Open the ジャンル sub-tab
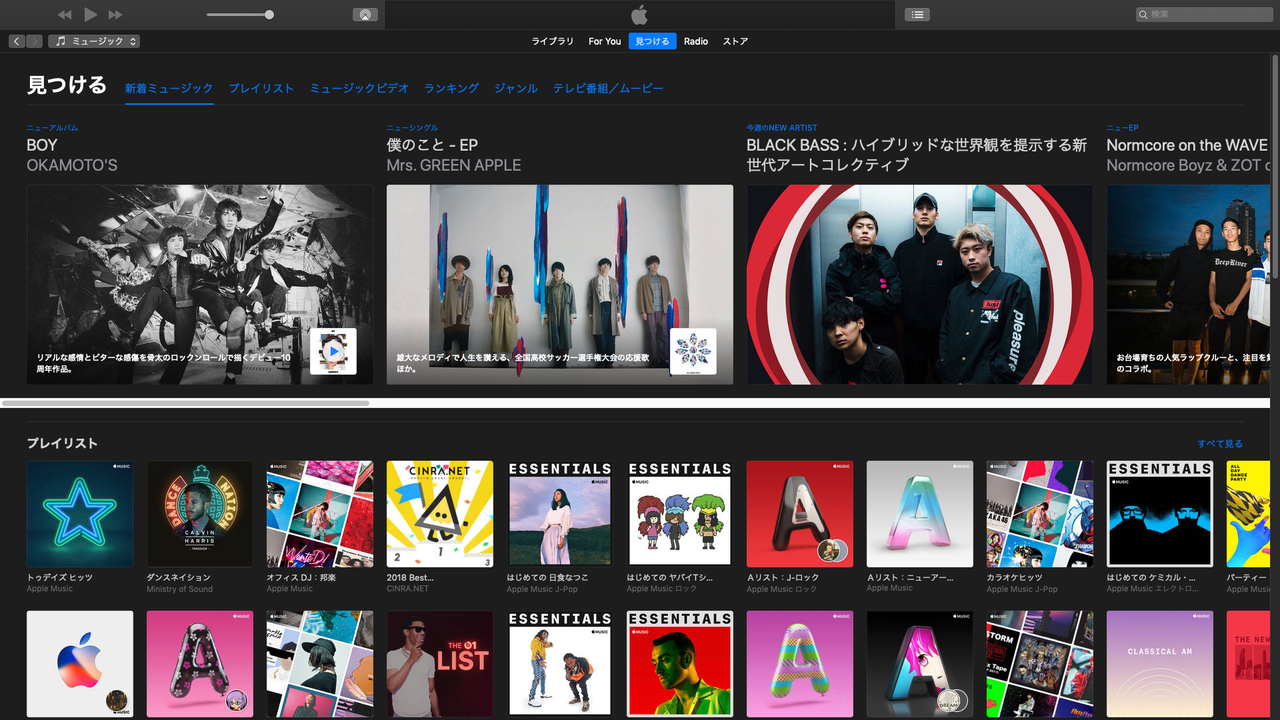The width and height of the screenshot is (1280, 720). click(516, 88)
